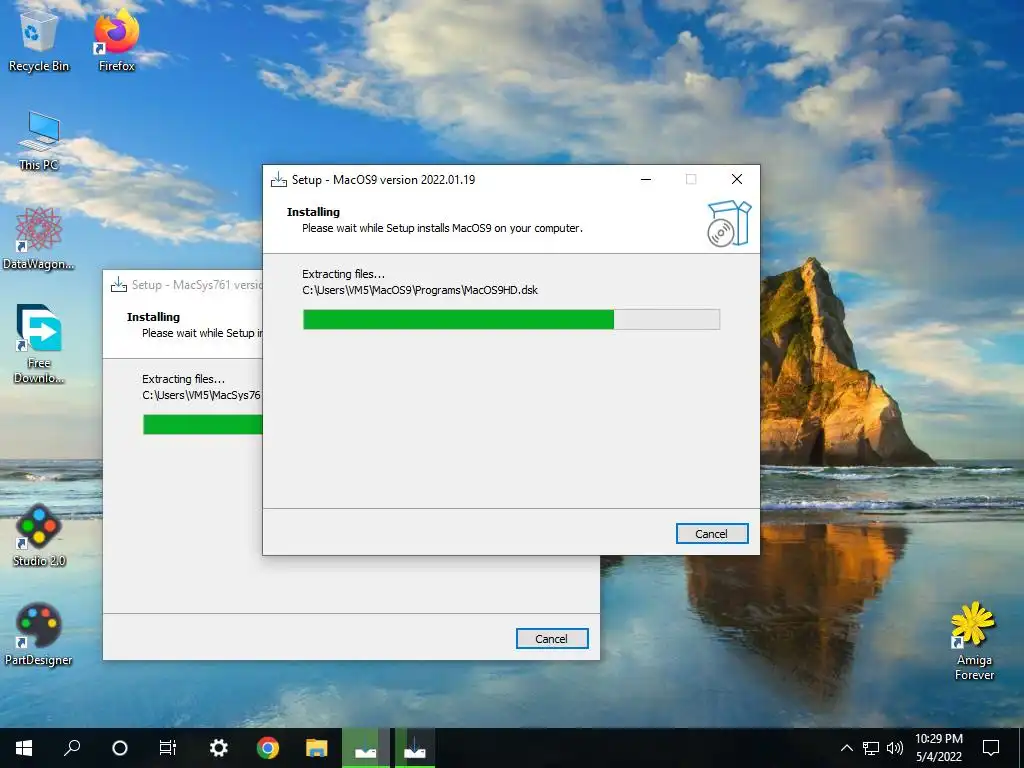Viewport: 1024px width, 768px height.
Task: Minimize the MacOS9 Setup window
Action: pyautogui.click(x=646, y=179)
